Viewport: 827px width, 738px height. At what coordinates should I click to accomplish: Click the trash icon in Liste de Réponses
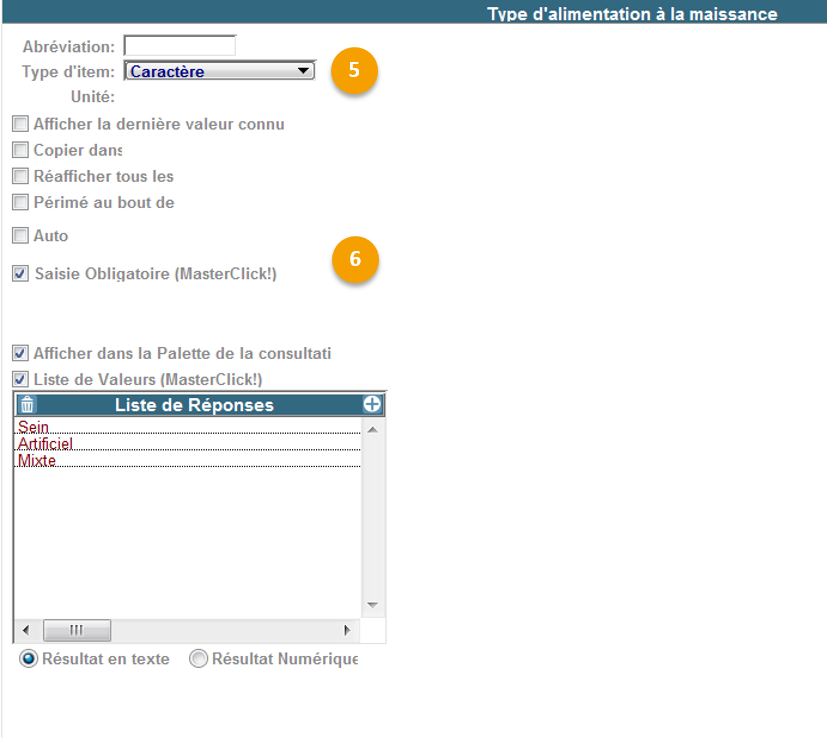point(27,405)
